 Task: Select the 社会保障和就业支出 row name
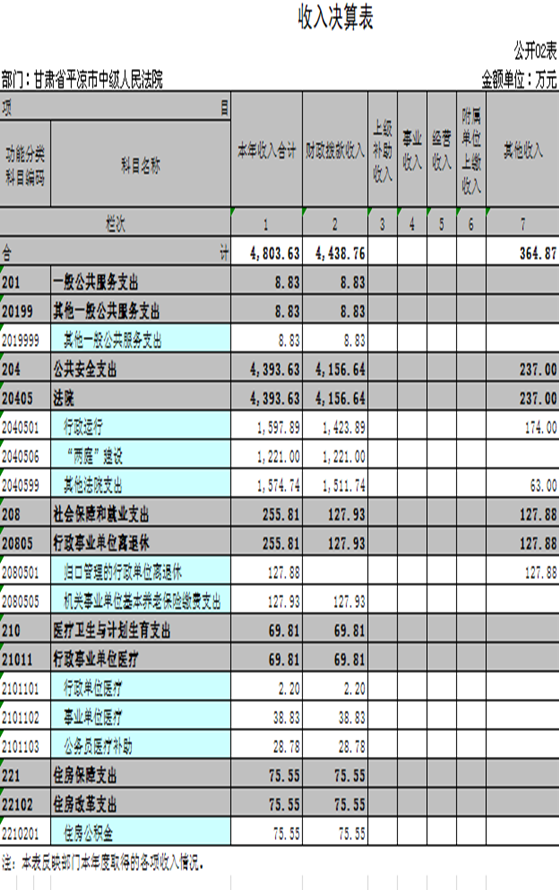[x=101, y=514]
